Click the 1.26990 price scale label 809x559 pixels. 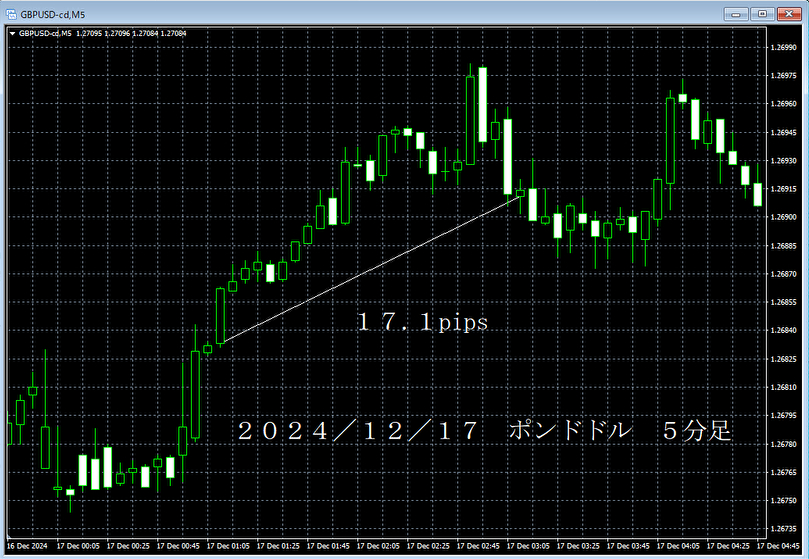(x=783, y=47)
